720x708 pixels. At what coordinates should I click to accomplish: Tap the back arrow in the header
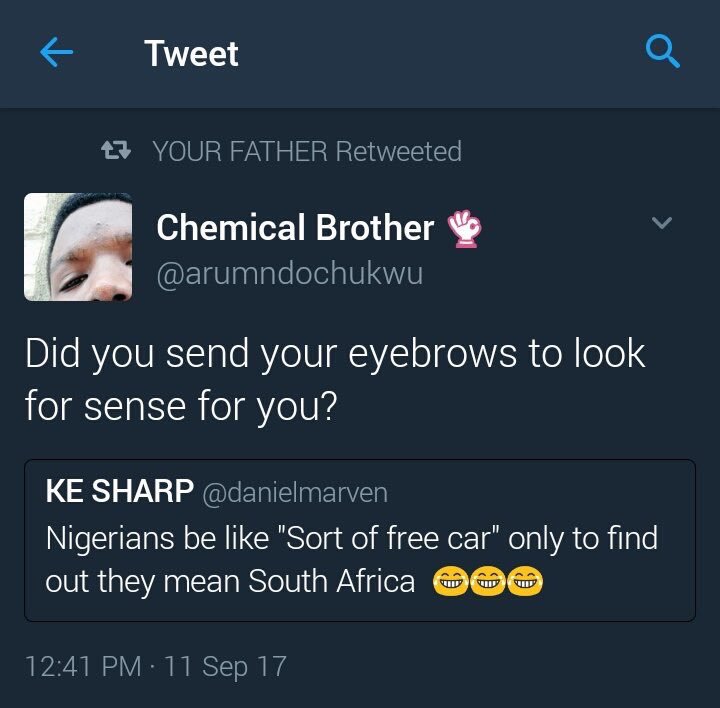[x=57, y=53]
